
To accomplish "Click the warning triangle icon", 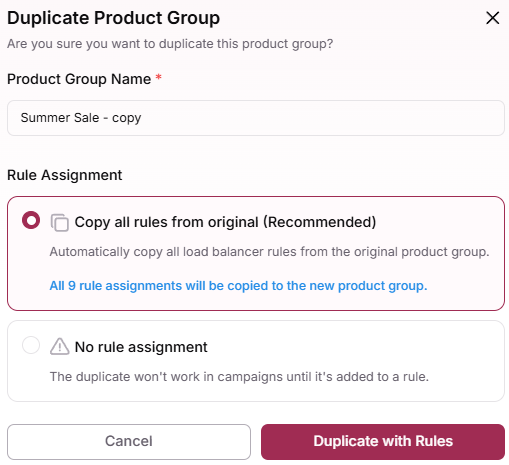I will (x=60, y=346).
